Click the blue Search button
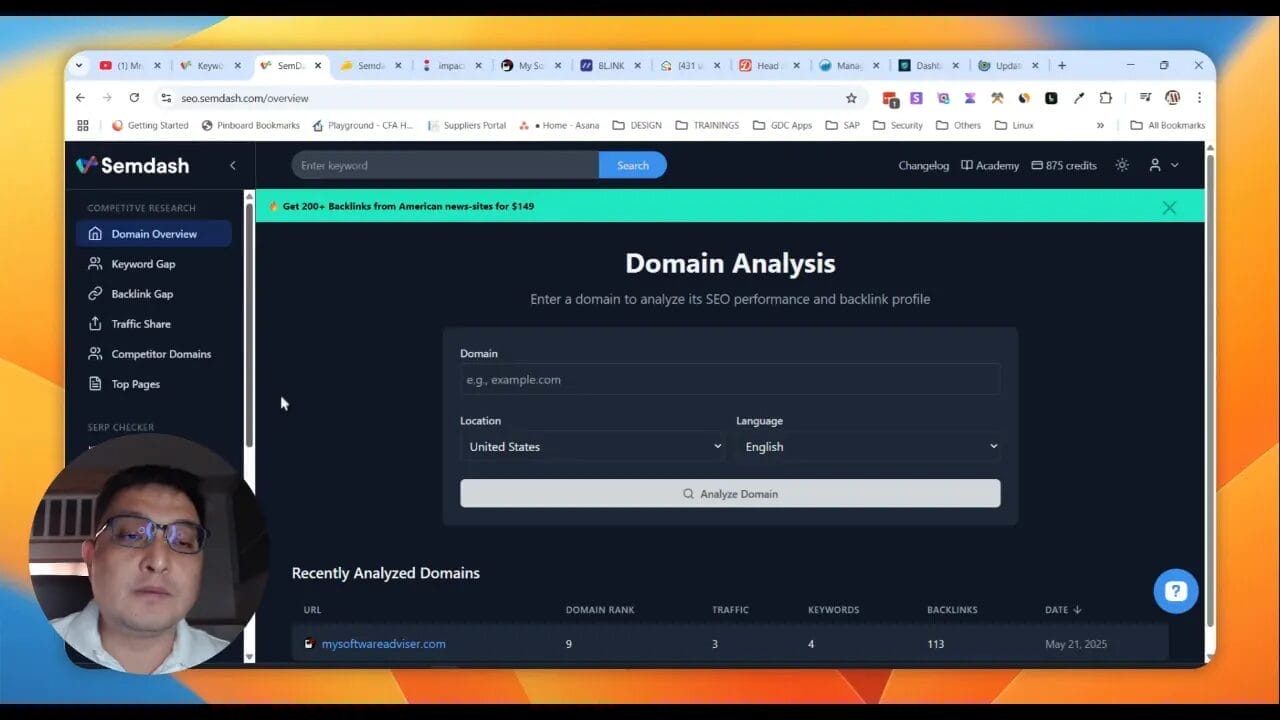1280x720 pixels. [632, 165]
